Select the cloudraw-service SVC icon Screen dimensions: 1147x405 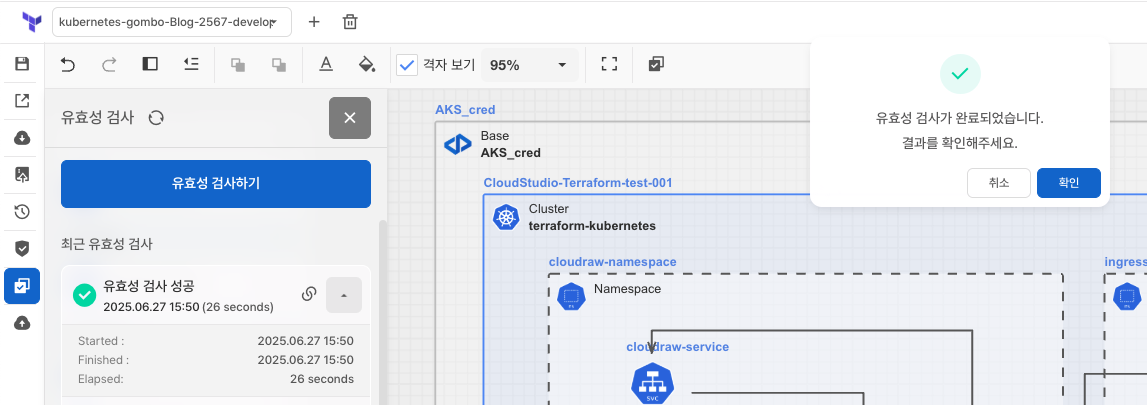coord(652,384)
